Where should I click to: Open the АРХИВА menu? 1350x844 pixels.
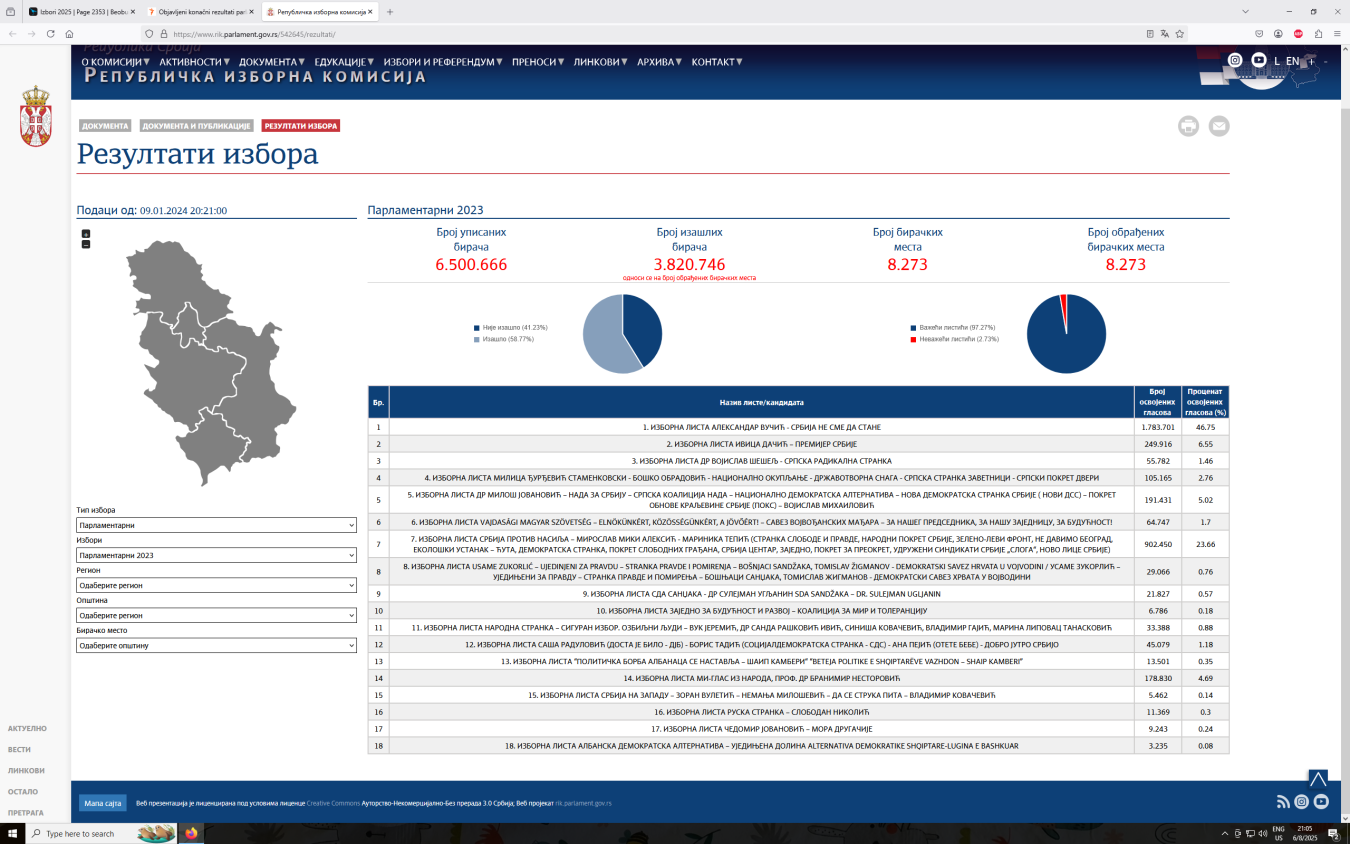[660, 61]
